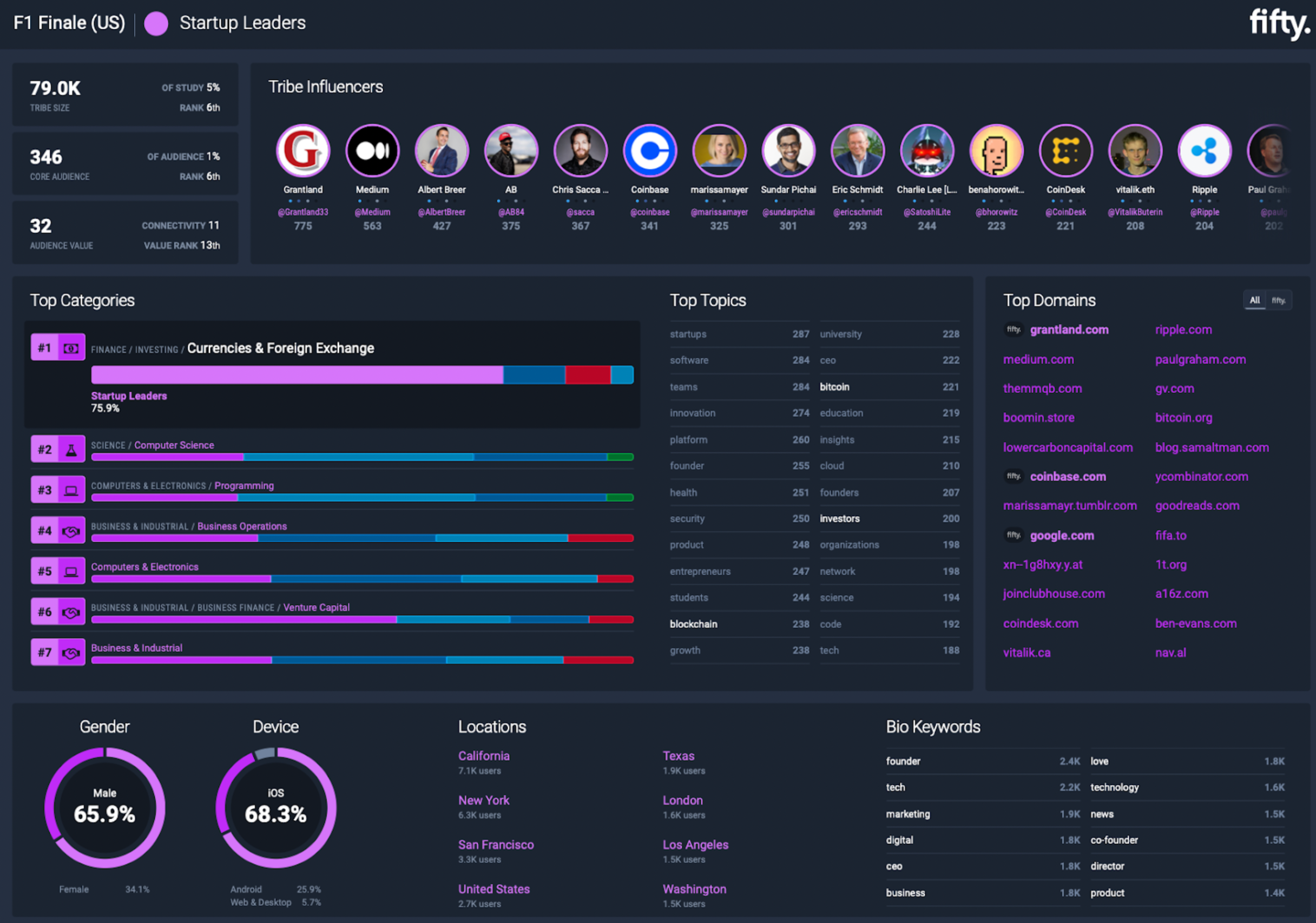Open the lowercarboncapital.com link

click(1068, 447)
